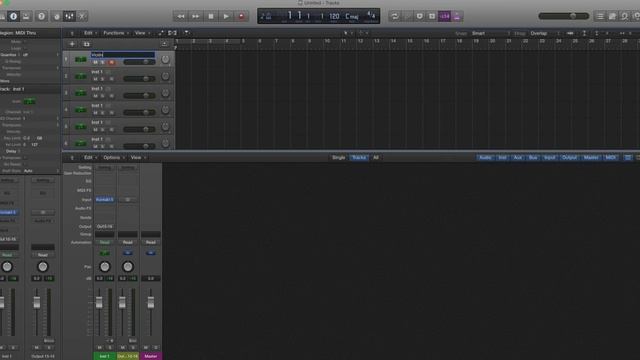
Task: Select the track 2 instrument icon
Action: click(x=81, y=76)
